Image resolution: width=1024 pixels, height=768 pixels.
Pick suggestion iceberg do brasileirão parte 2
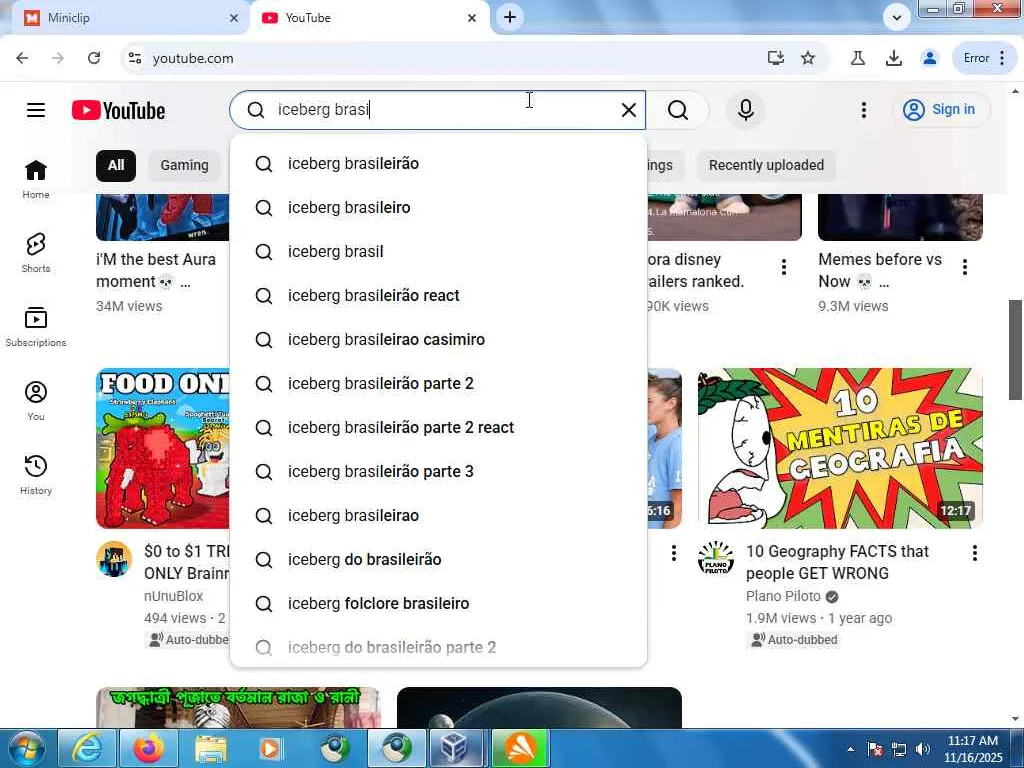[438, 647]
